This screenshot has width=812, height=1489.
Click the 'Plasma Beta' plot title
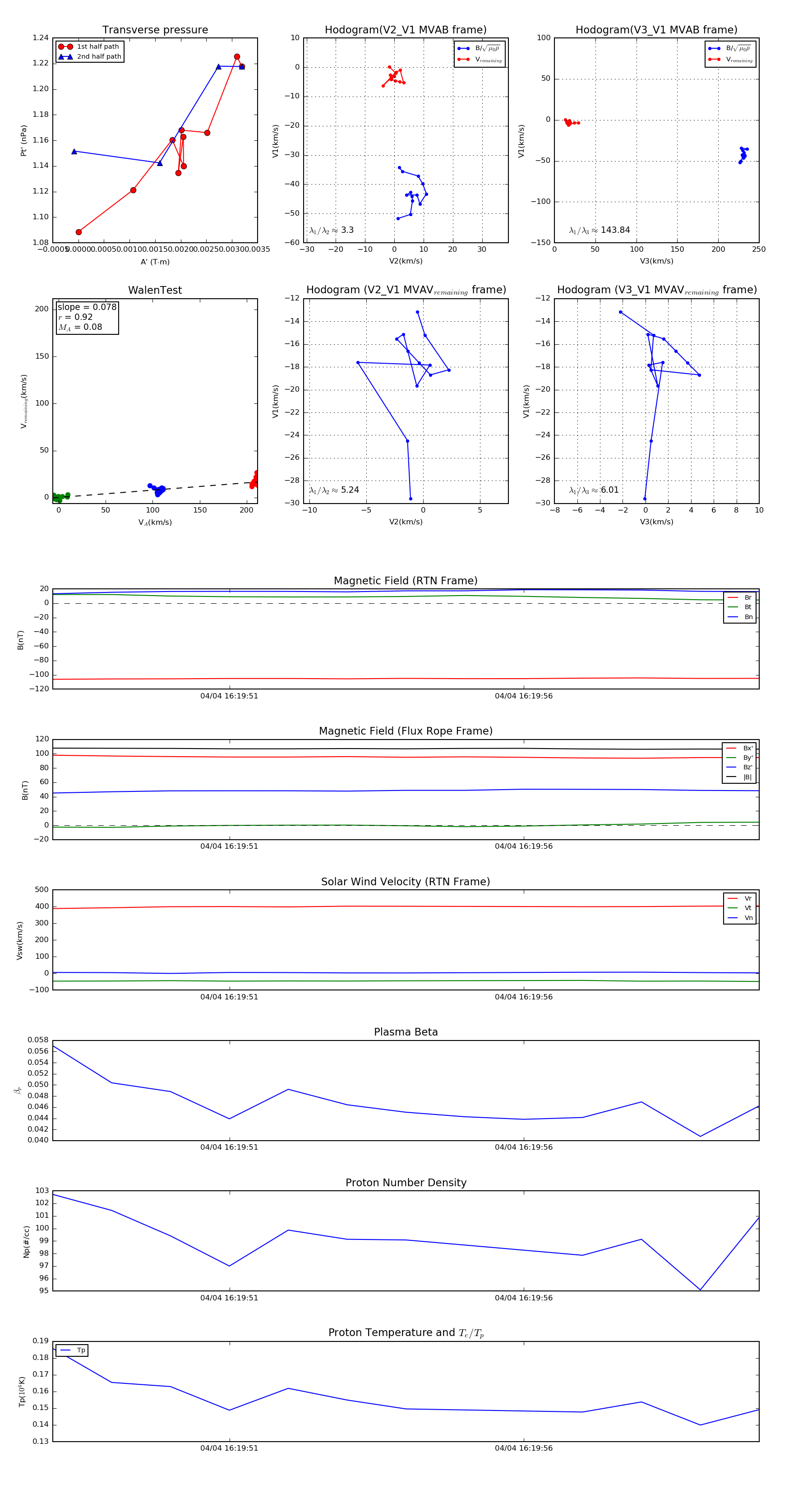coord(406,1032)
